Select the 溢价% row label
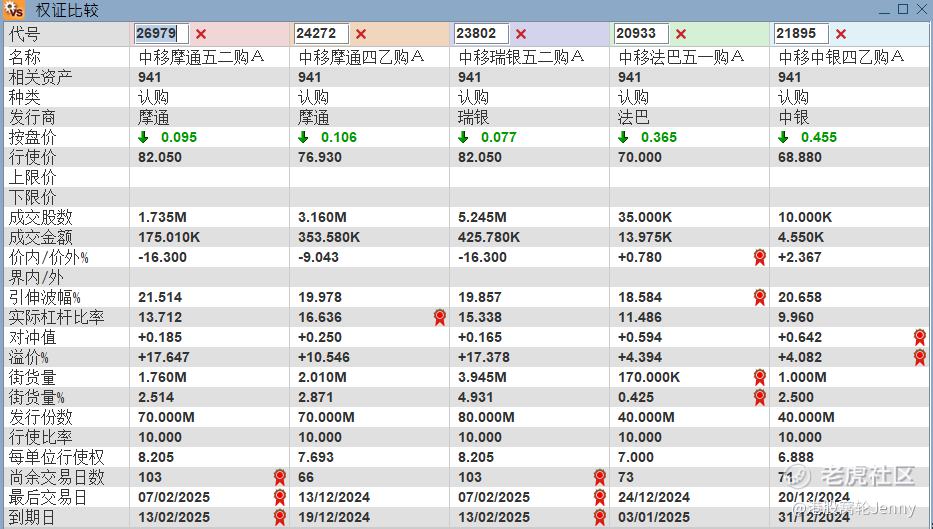Viewport: 933px width, 529px height. click(x=29, y=357)
